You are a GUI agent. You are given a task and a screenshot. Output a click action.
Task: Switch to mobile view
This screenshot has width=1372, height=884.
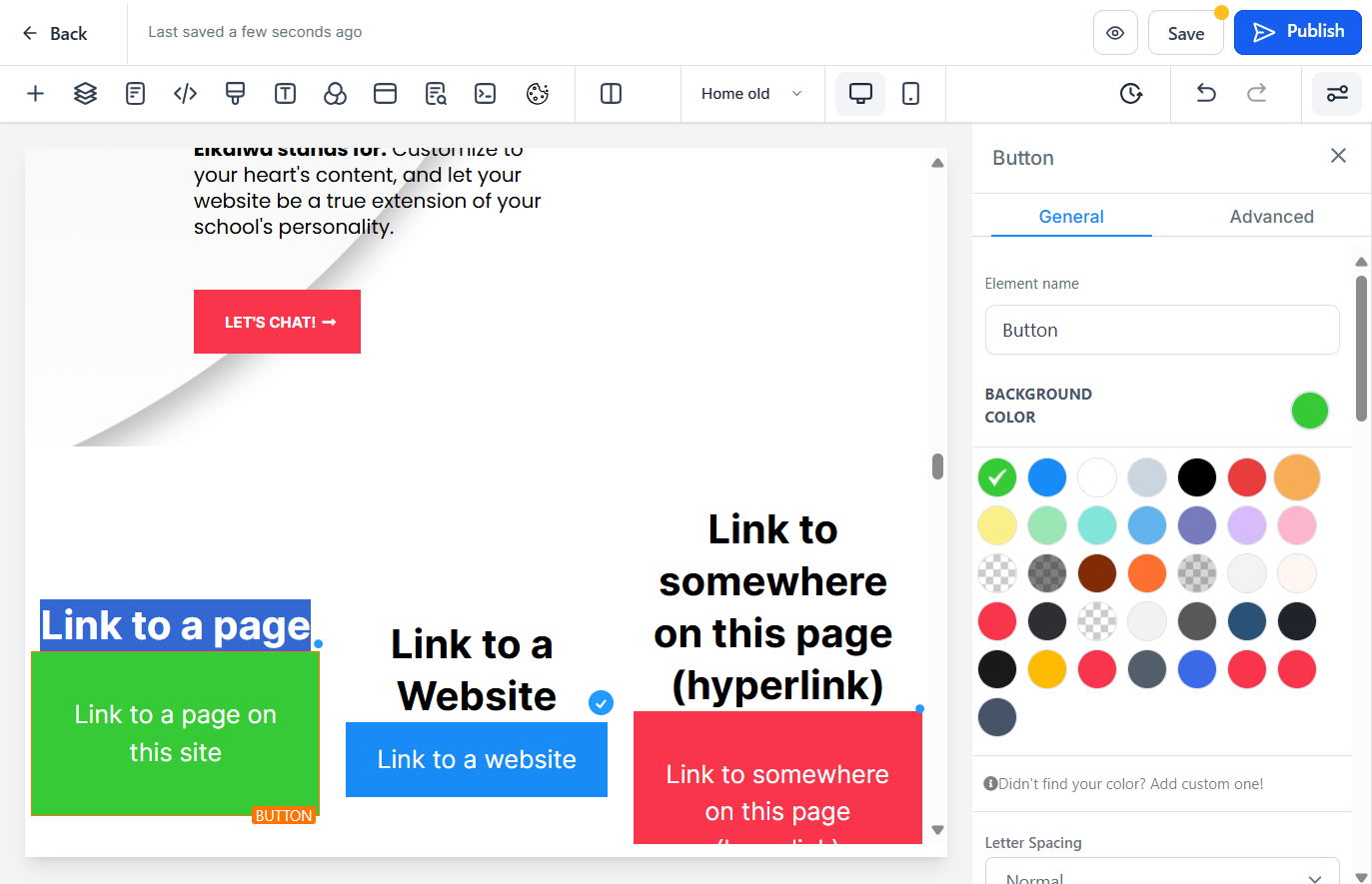coord(910,94)
